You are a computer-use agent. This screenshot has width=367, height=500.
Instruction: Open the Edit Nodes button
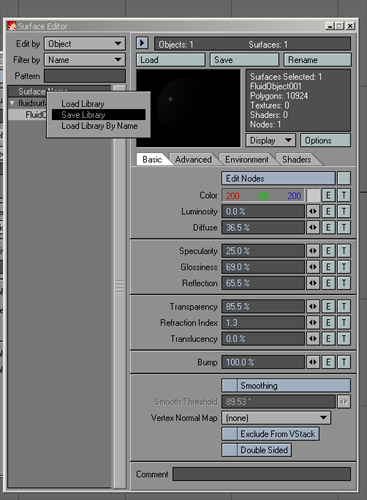point(278,178)
